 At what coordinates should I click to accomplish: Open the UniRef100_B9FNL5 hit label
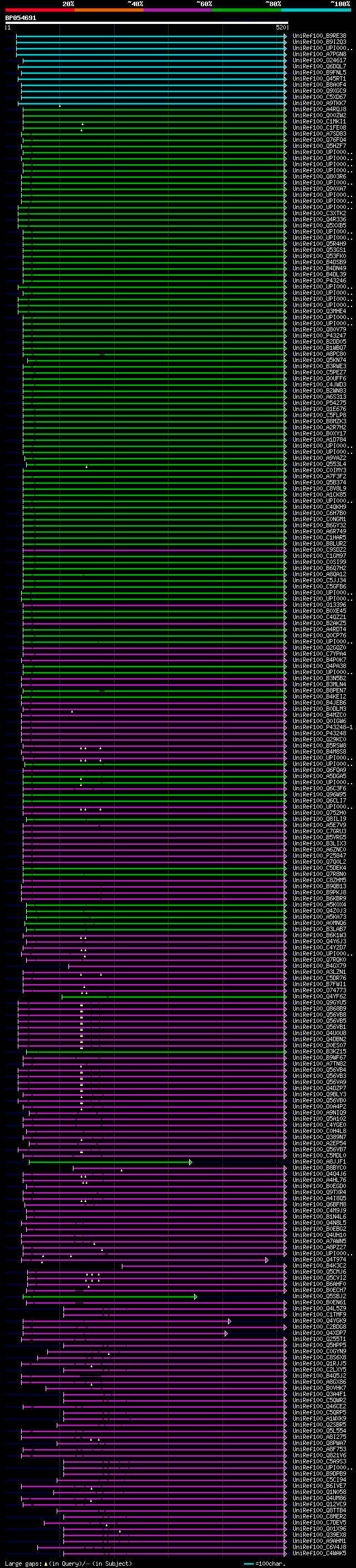point(319,72)
